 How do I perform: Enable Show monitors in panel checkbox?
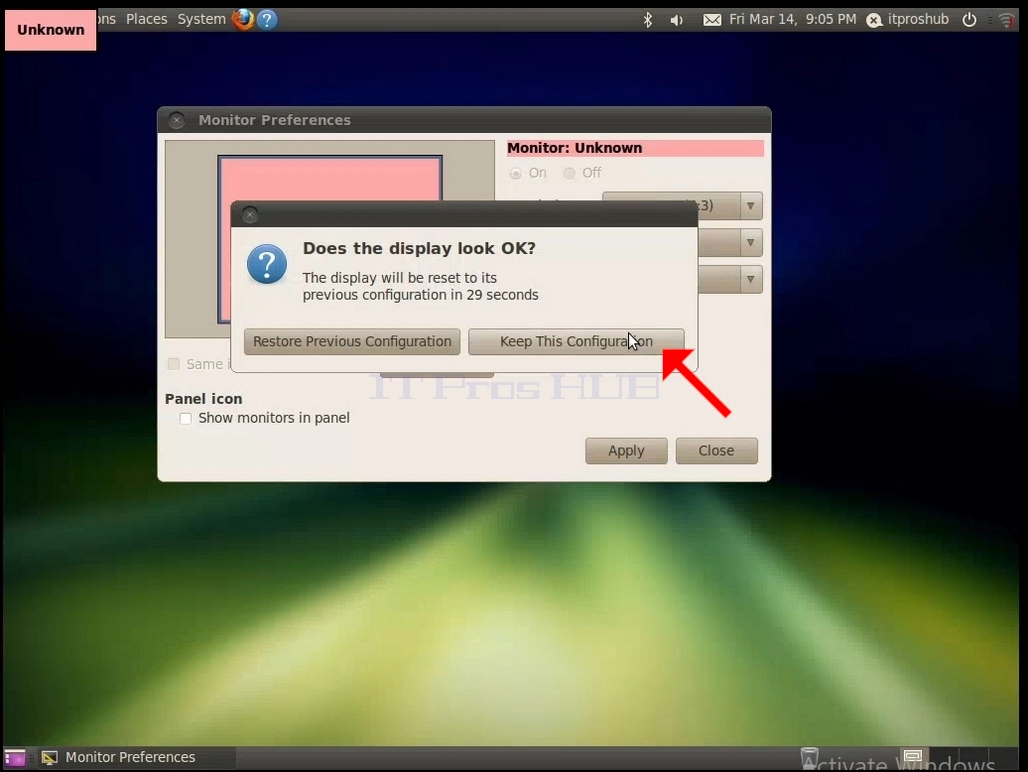pos(186,418)
